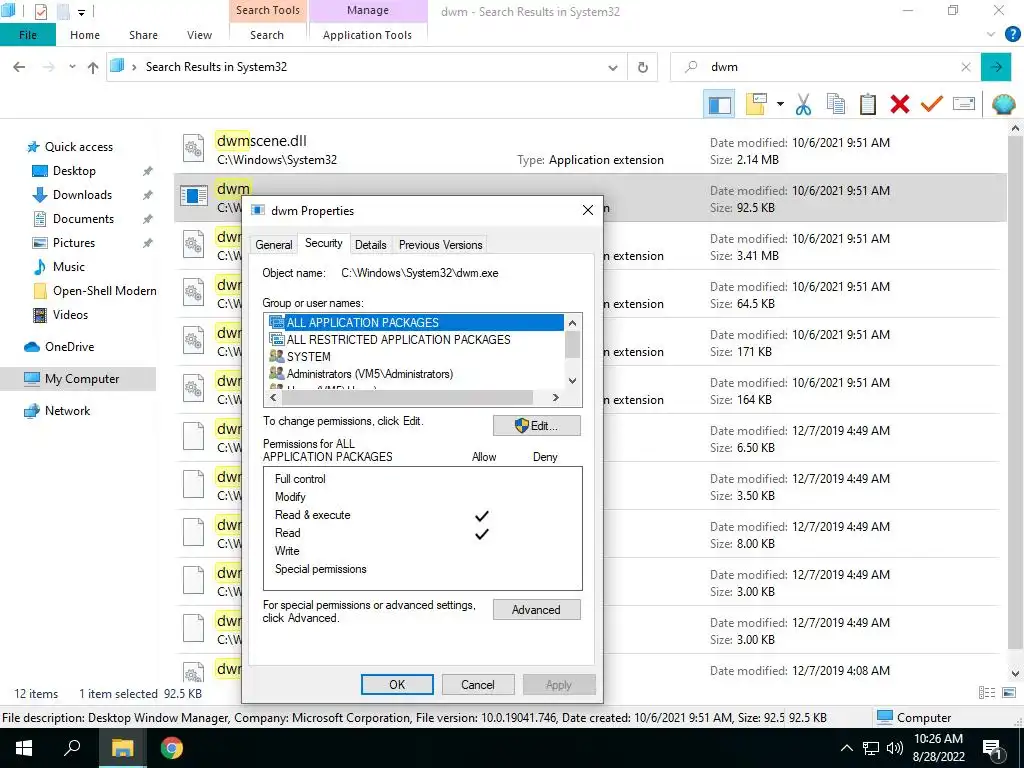Screen dimensions: 1024x768
Task: Open the Open-Shell Modern folder in the navigation pane
Action: point(95,291)
